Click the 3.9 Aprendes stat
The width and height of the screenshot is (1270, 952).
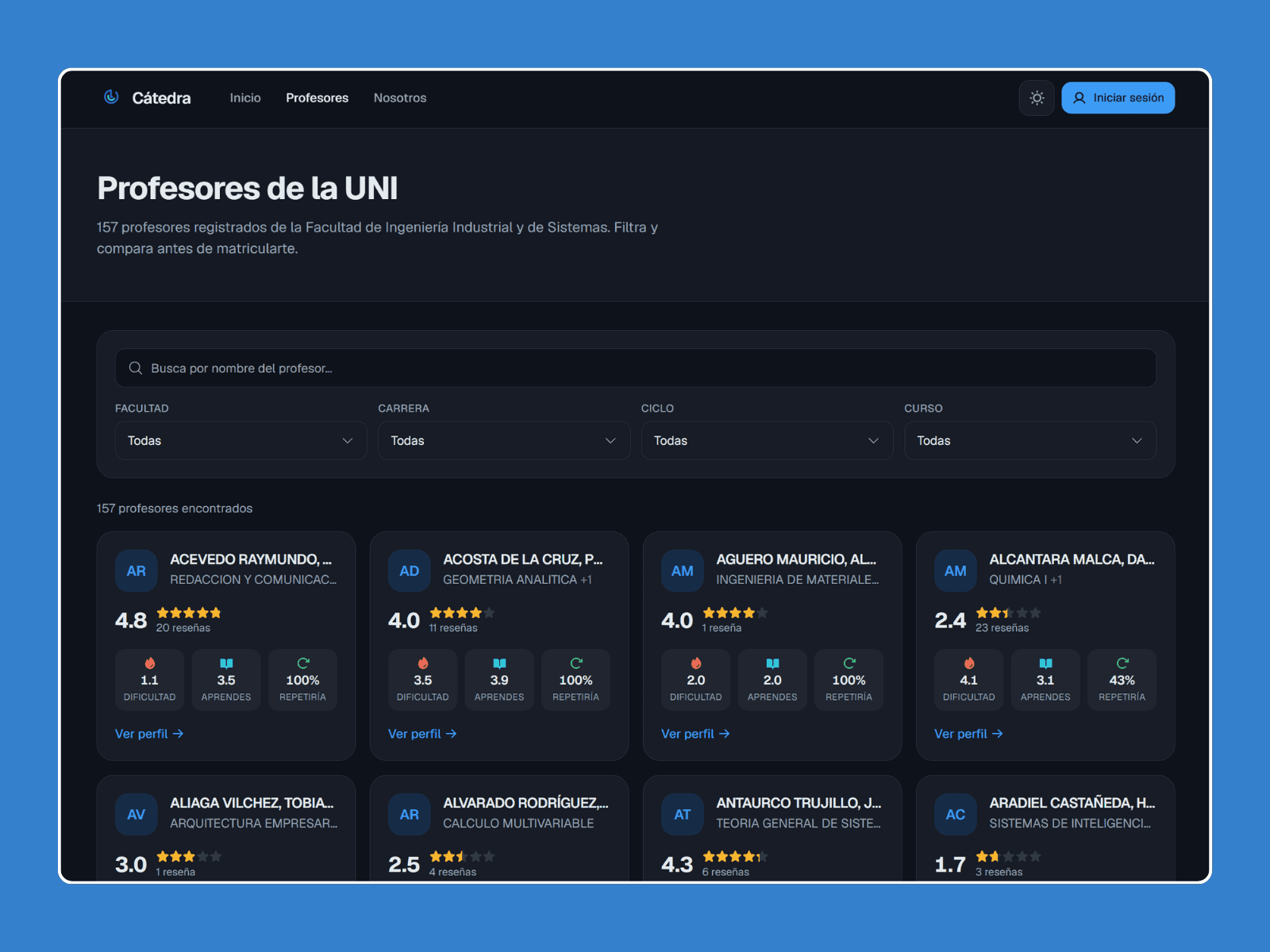pyautogui.click(x=499, y=680)
